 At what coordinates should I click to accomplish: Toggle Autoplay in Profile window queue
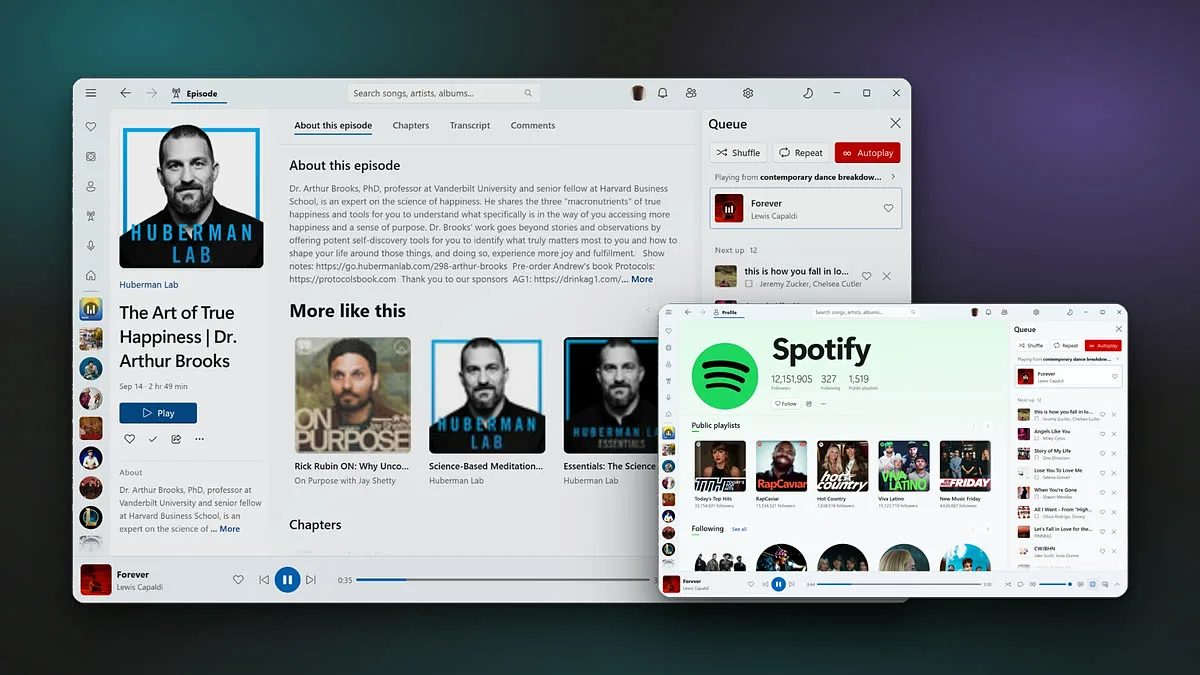point(1103,345)
